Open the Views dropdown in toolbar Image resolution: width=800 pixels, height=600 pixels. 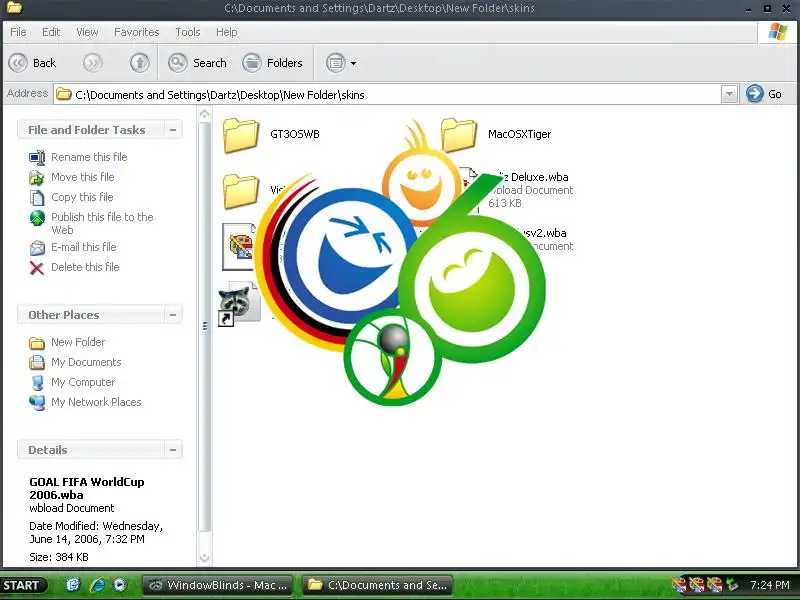tap(341, 63)
